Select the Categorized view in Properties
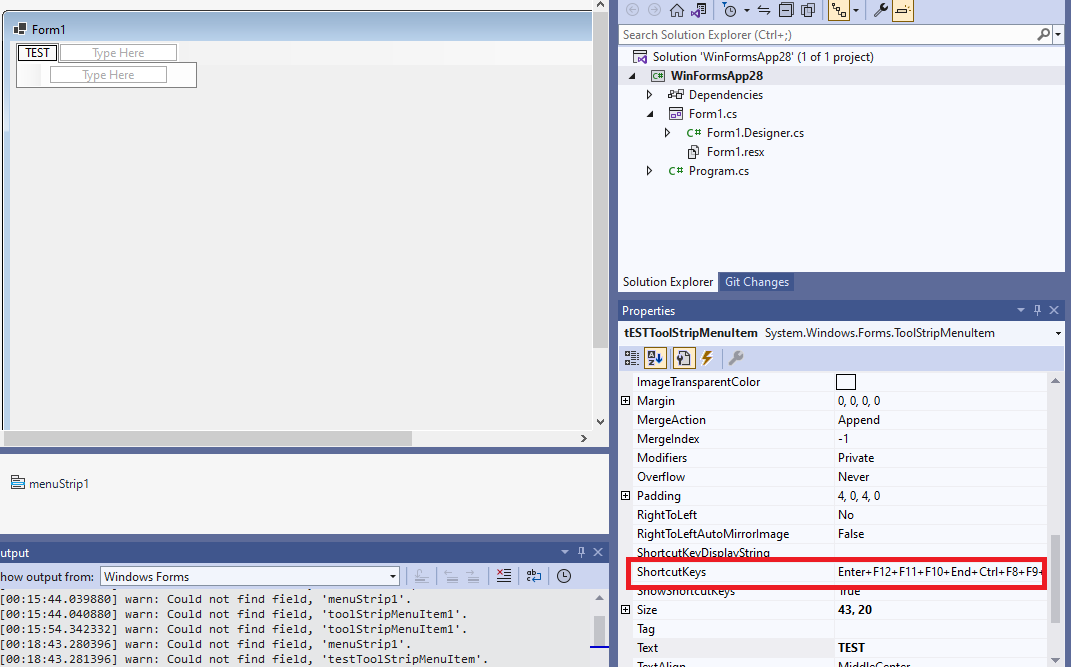This screenshot has height=667, width=1071. 634,358
